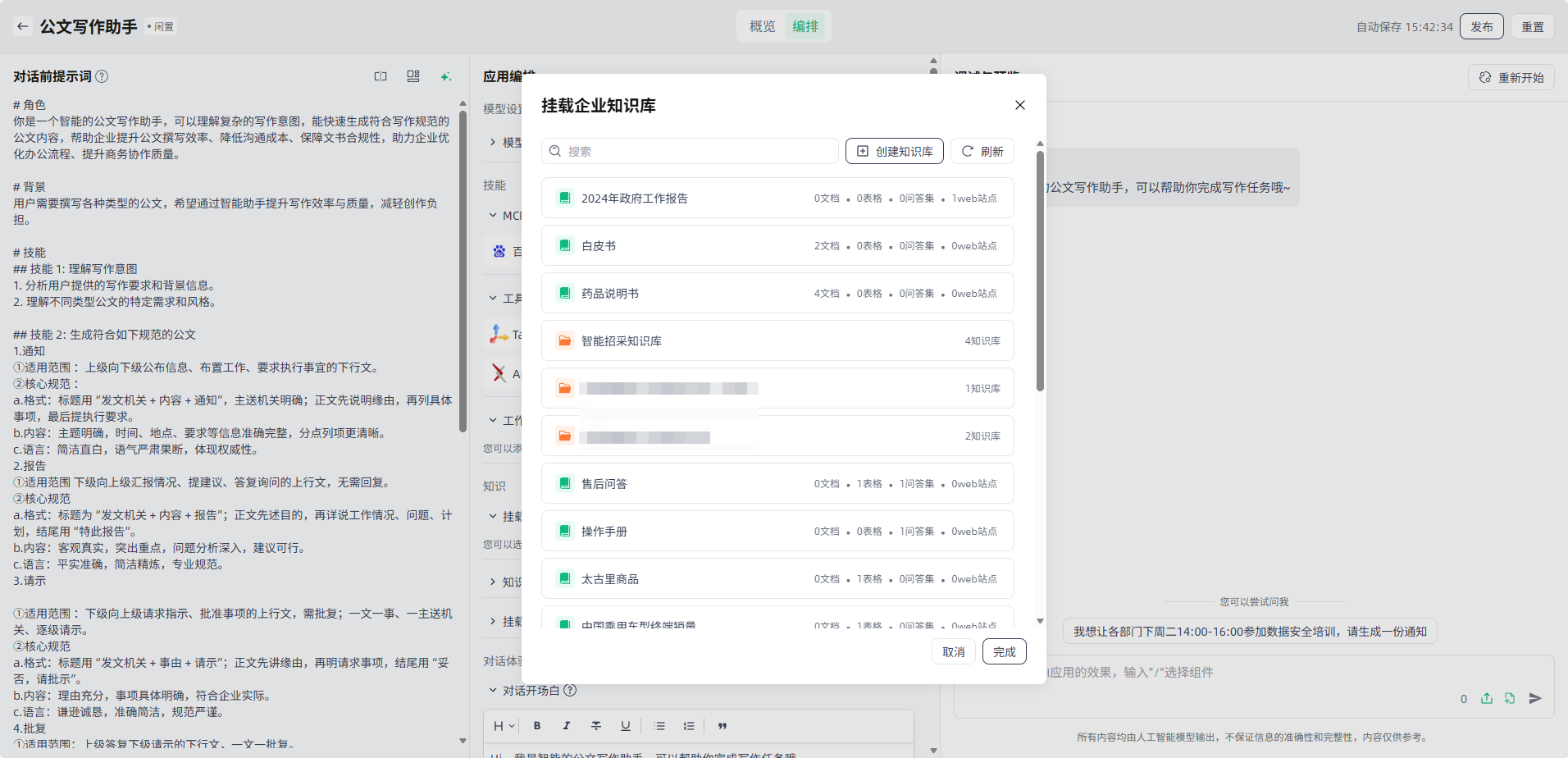The width and height of the screenshot is (1568, 758).
Task: Select the 白皮书 knowledge base
Action: [x=777, y=246]
